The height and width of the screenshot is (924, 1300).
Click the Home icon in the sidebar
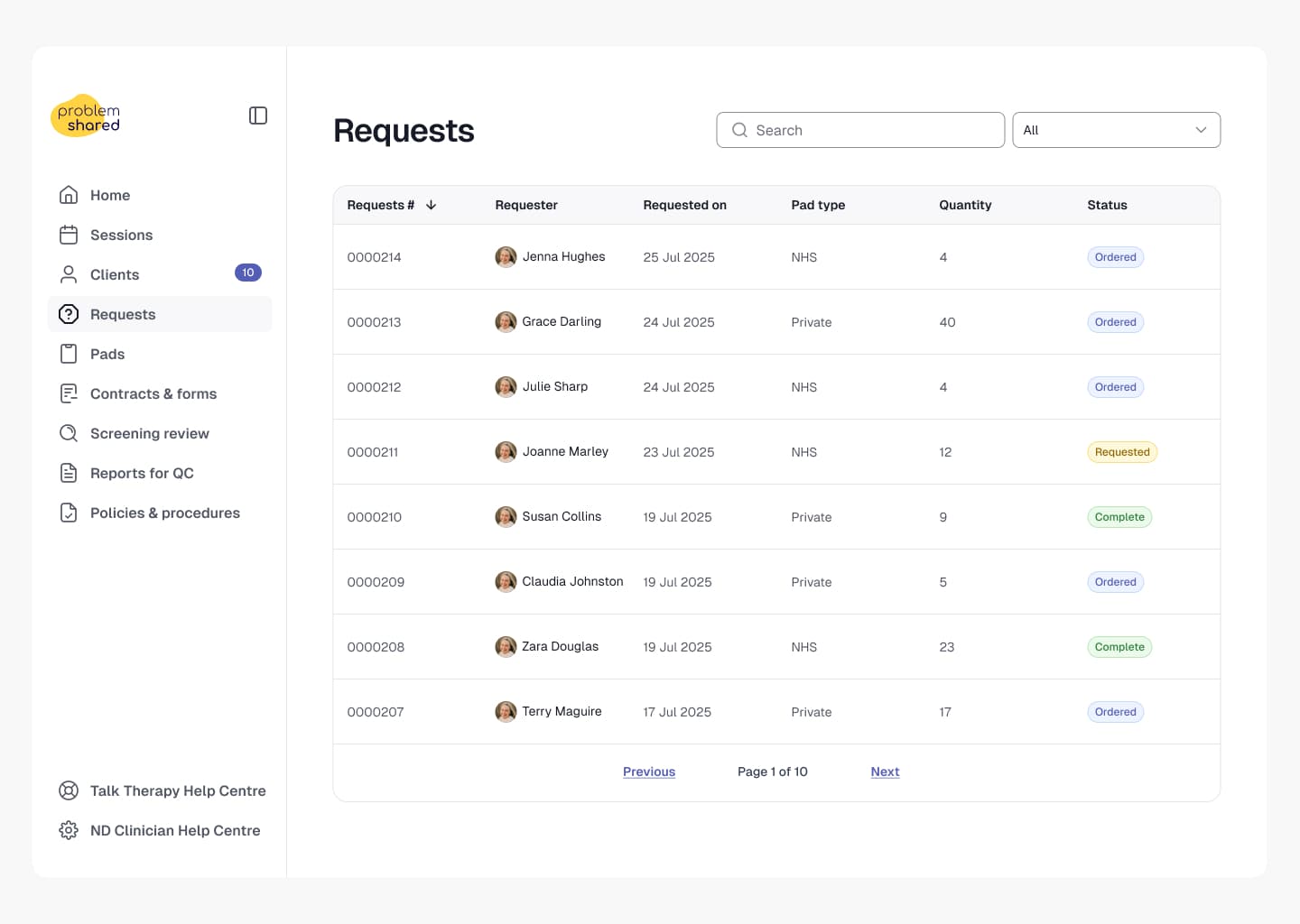(x=69, y=195)
